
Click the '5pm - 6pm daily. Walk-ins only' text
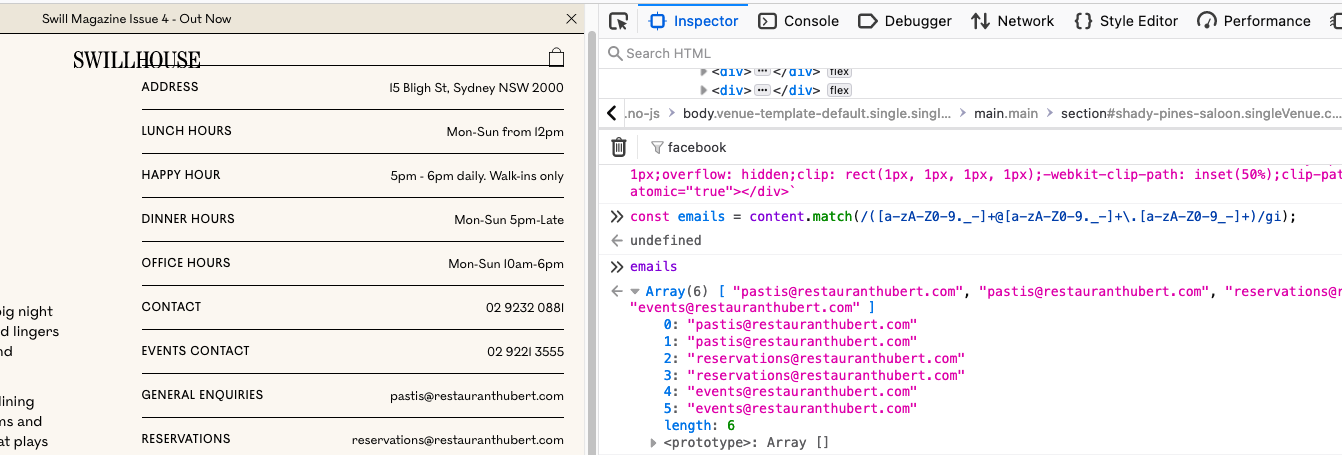tap(477, 176)
